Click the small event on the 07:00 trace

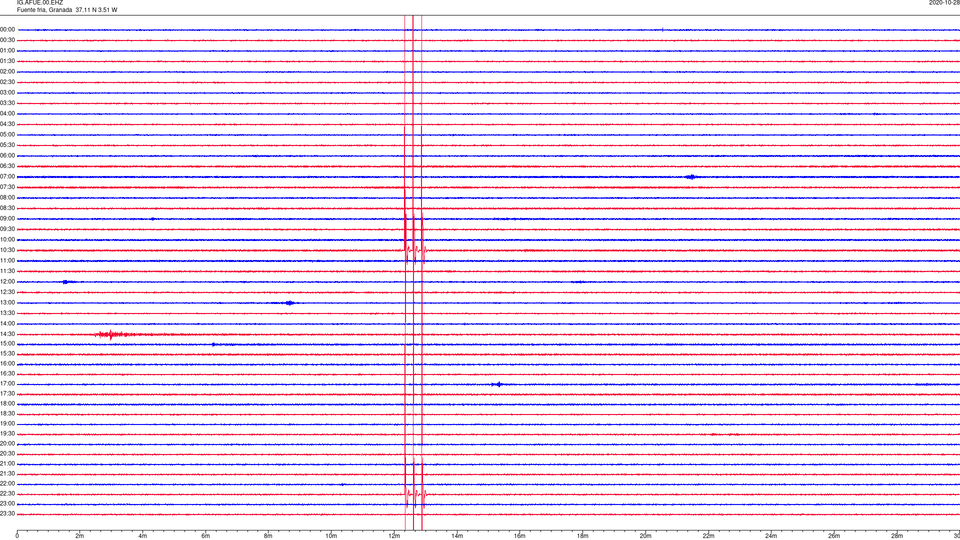(x=691, y=177)
